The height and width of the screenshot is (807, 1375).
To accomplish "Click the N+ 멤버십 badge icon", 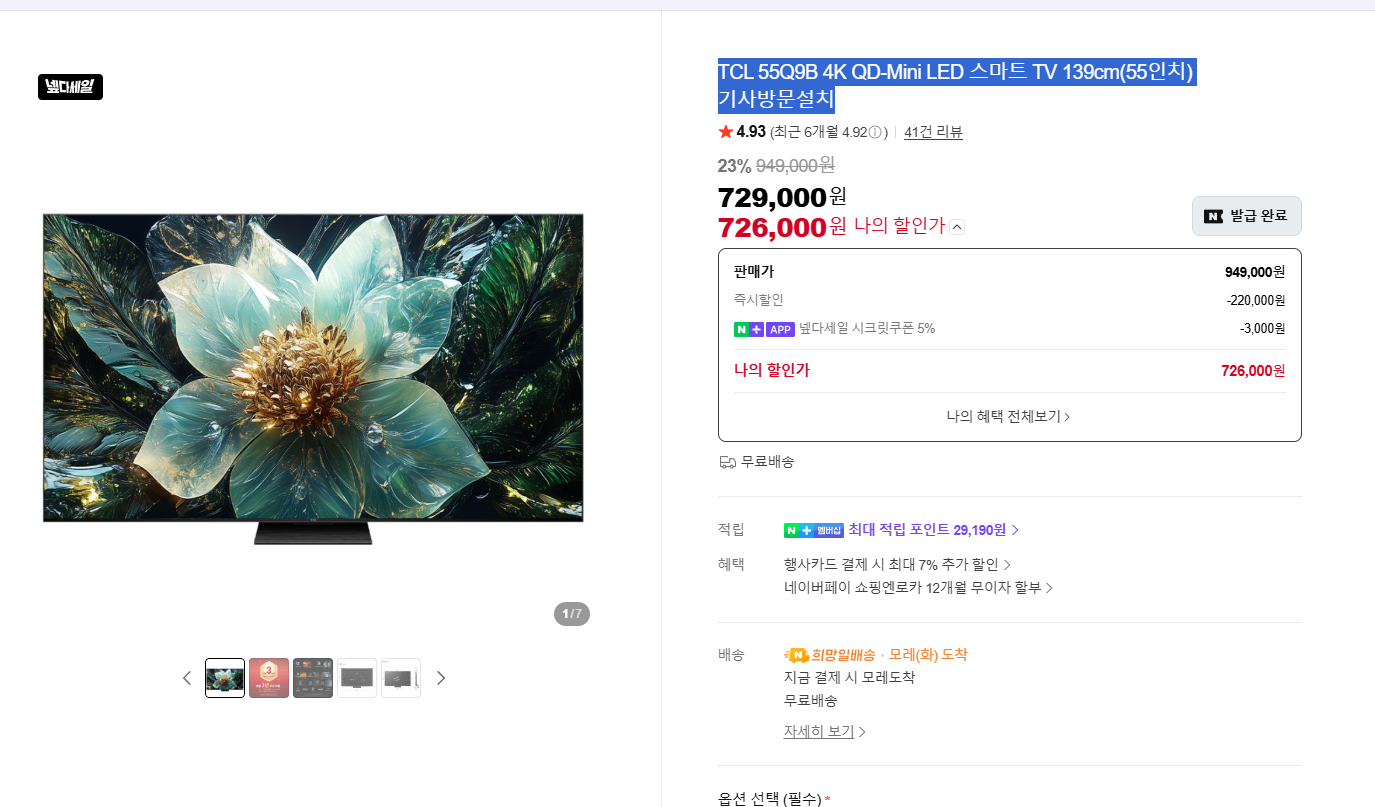I will (814, 530).
